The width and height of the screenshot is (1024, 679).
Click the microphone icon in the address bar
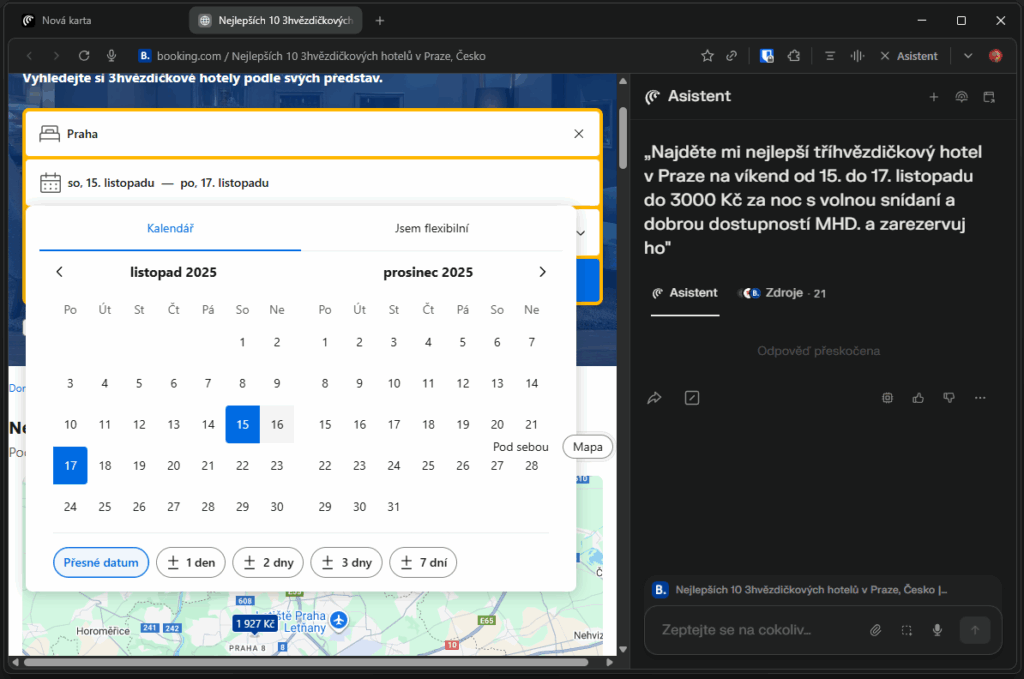110,56
